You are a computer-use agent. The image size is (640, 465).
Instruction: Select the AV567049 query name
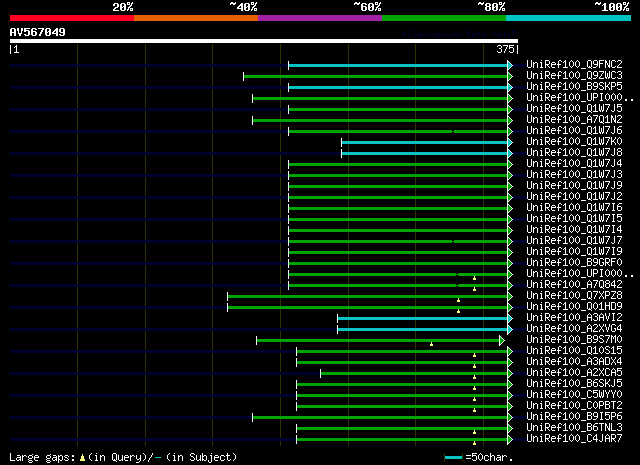38,32
